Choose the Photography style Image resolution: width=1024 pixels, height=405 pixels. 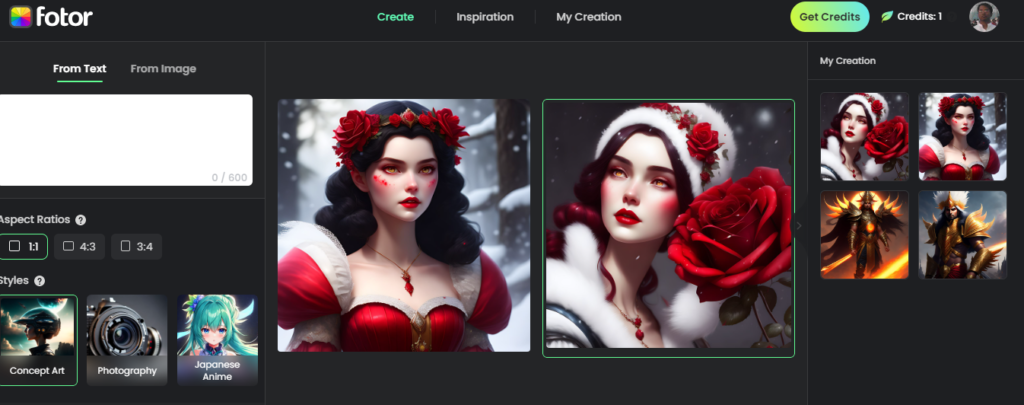127,340
